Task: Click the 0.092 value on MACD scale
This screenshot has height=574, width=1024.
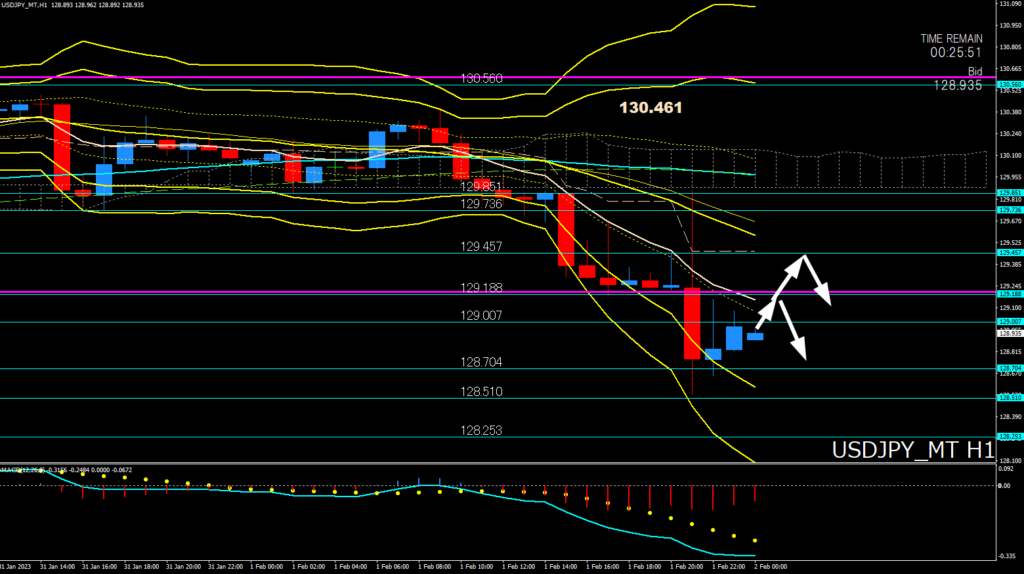Action: click(1006, 469)
